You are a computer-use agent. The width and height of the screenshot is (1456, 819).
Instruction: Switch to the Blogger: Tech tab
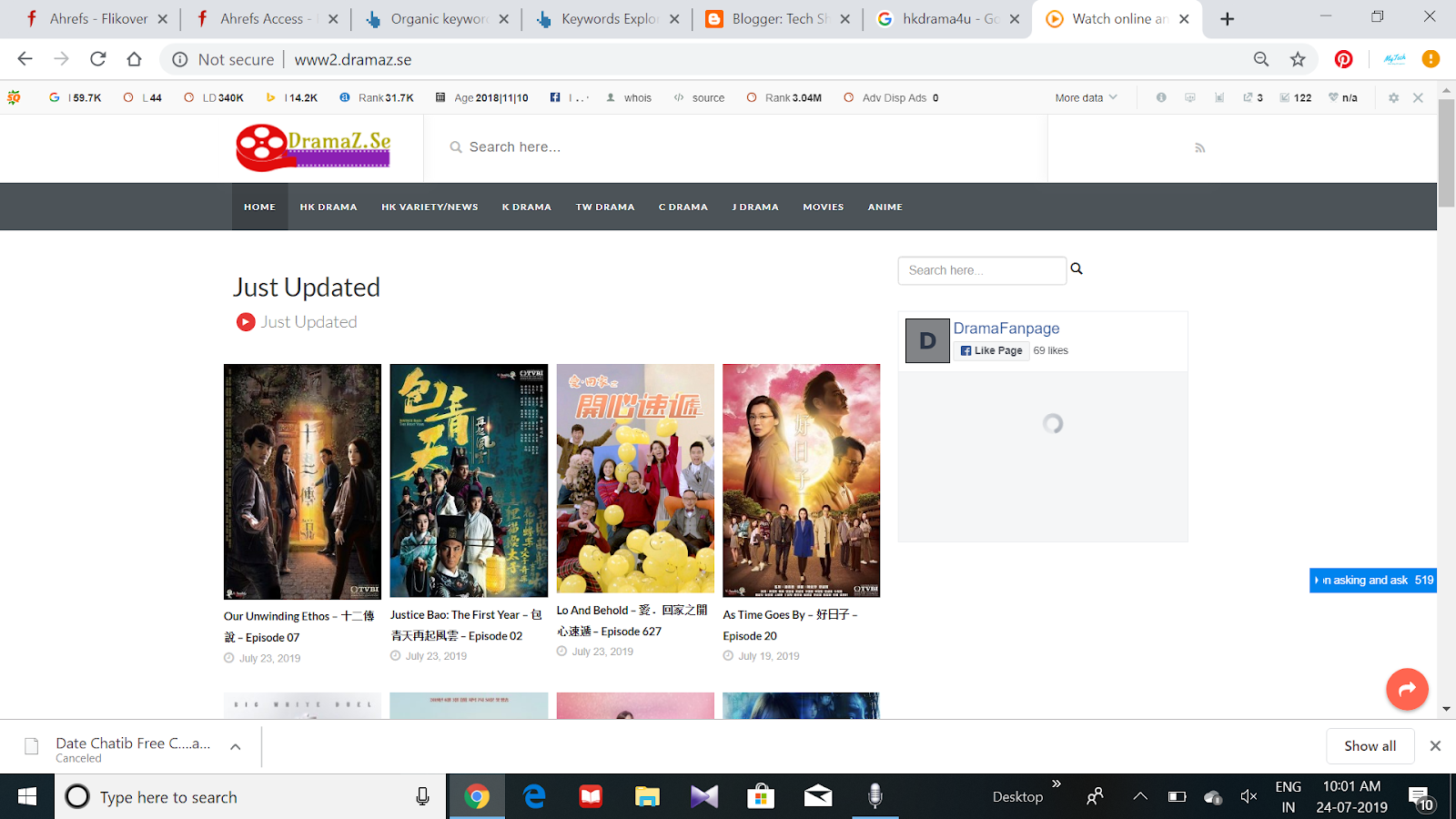780,19
